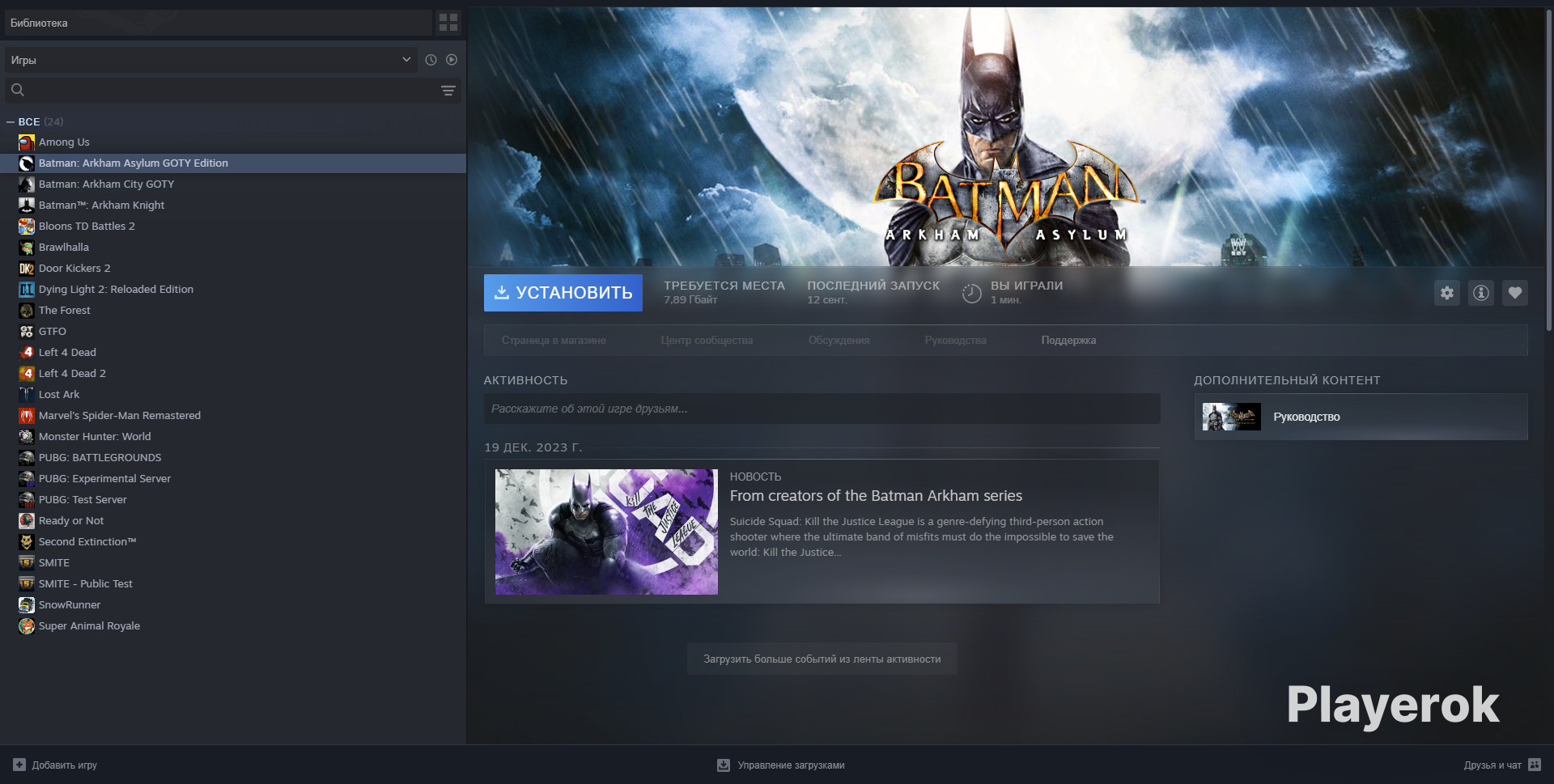Open Обсуждения tab
The image size is (1554, 784).
click(839, 341)
